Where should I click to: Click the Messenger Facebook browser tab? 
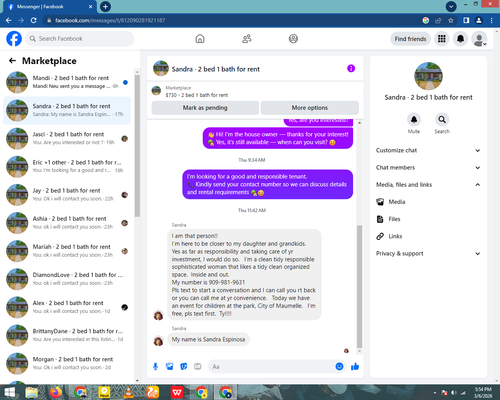coord(49,7)
